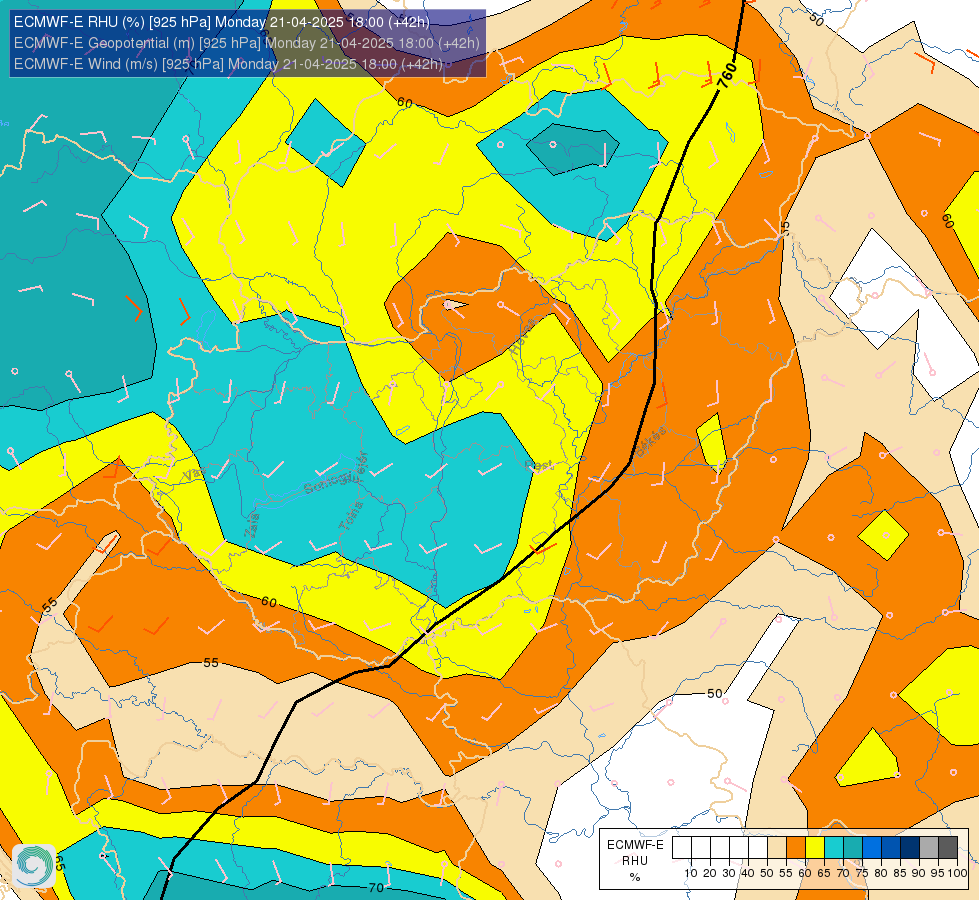The height and width of the screenshot is (900, 979).
Task: Click the light gray 90–95 legend swatch
Action: point(929,848)
